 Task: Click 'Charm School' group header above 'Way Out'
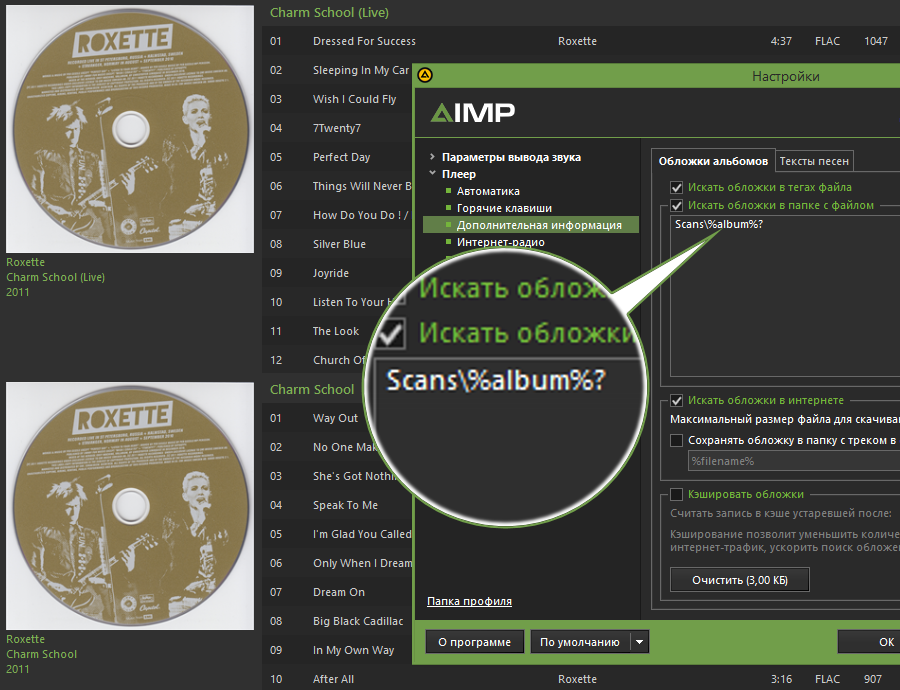coord(312,389)
